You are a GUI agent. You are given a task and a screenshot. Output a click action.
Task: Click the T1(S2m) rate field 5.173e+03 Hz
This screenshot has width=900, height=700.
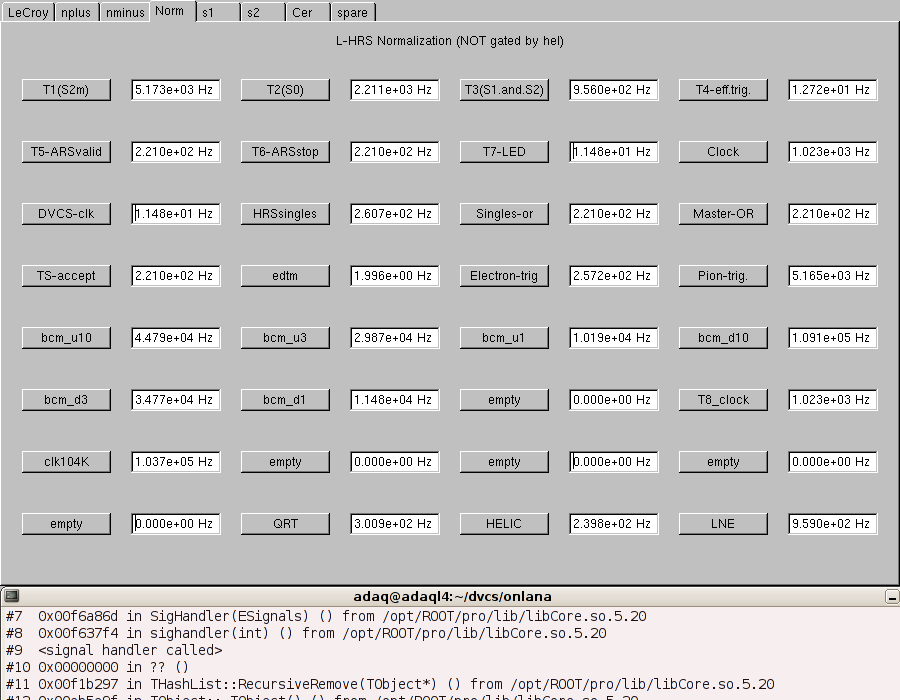176,90
